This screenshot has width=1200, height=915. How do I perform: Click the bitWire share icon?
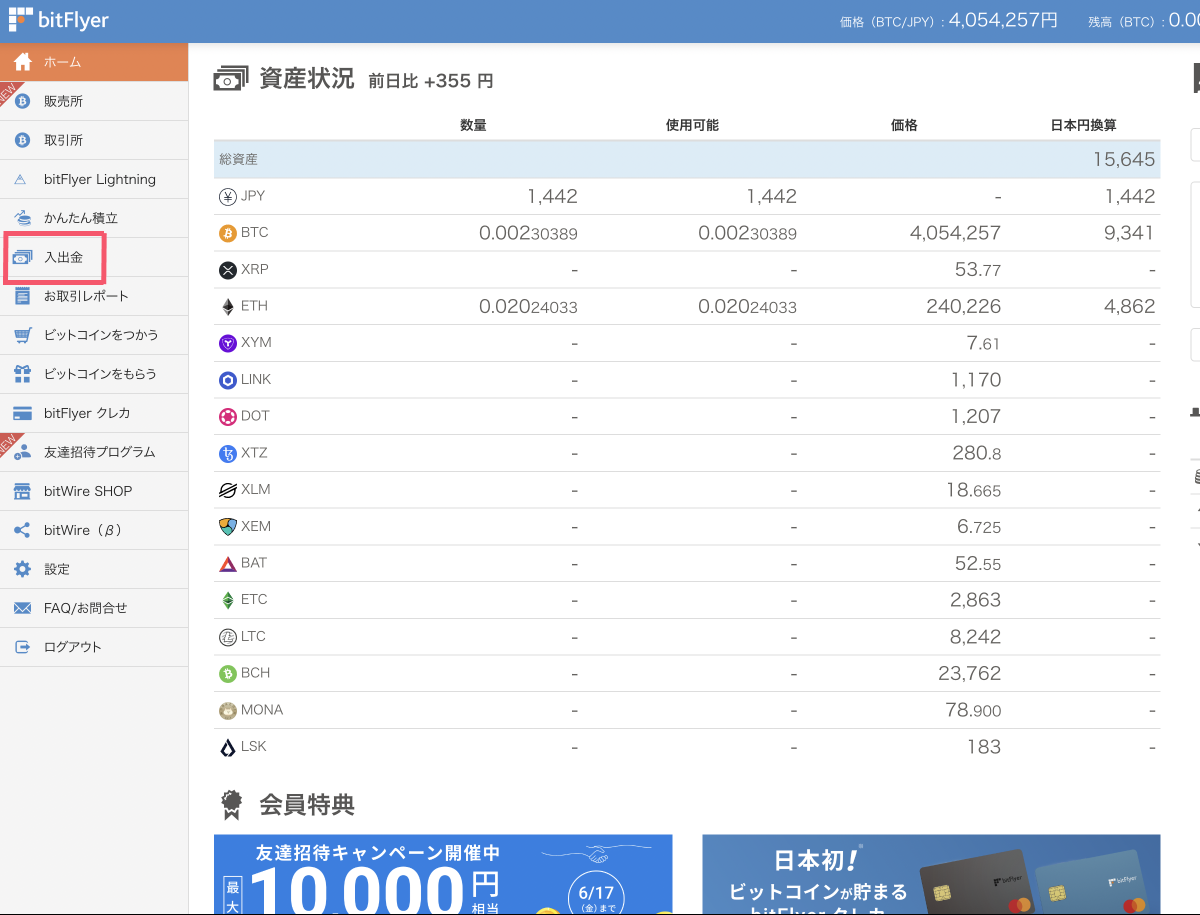pyautogui.click(x=22, y=530)
